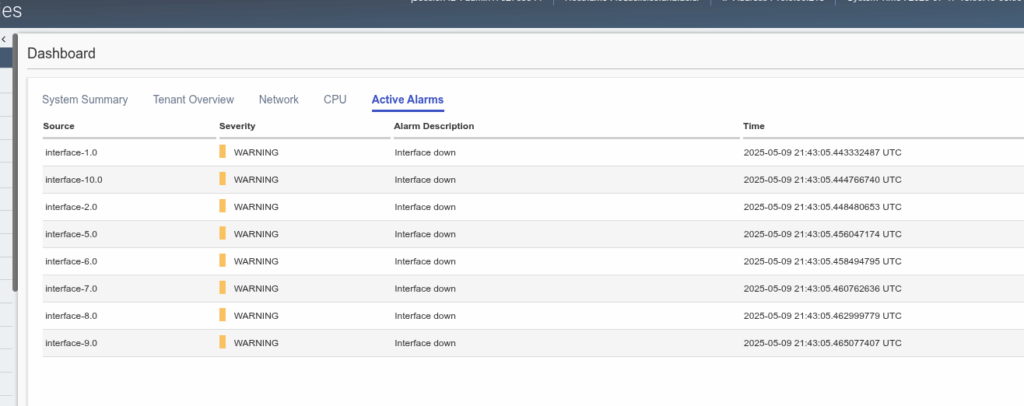Sort alarms by the Severity column header
1024x406 pixels.
237,126
